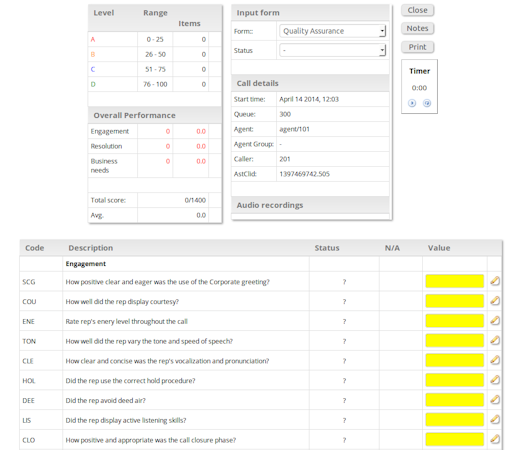
Task: Click the edit pencil icon for ENE row
Action: click(495, 321)
